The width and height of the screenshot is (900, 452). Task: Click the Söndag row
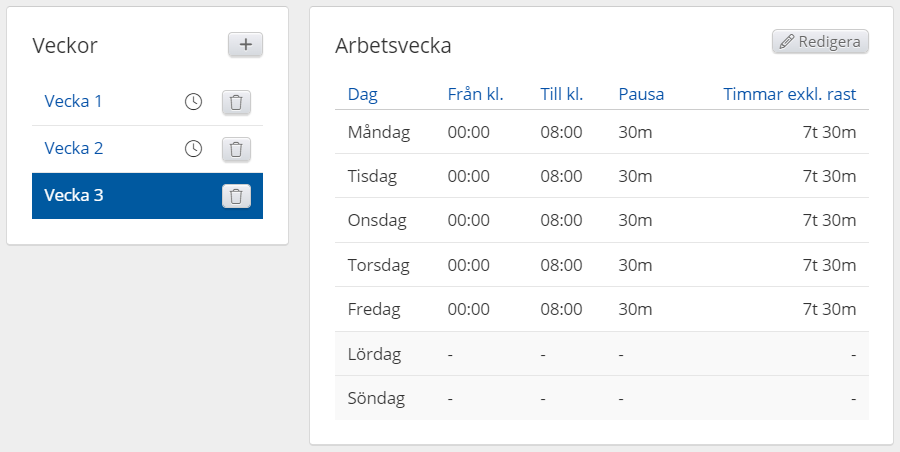[x=601, y=398]
